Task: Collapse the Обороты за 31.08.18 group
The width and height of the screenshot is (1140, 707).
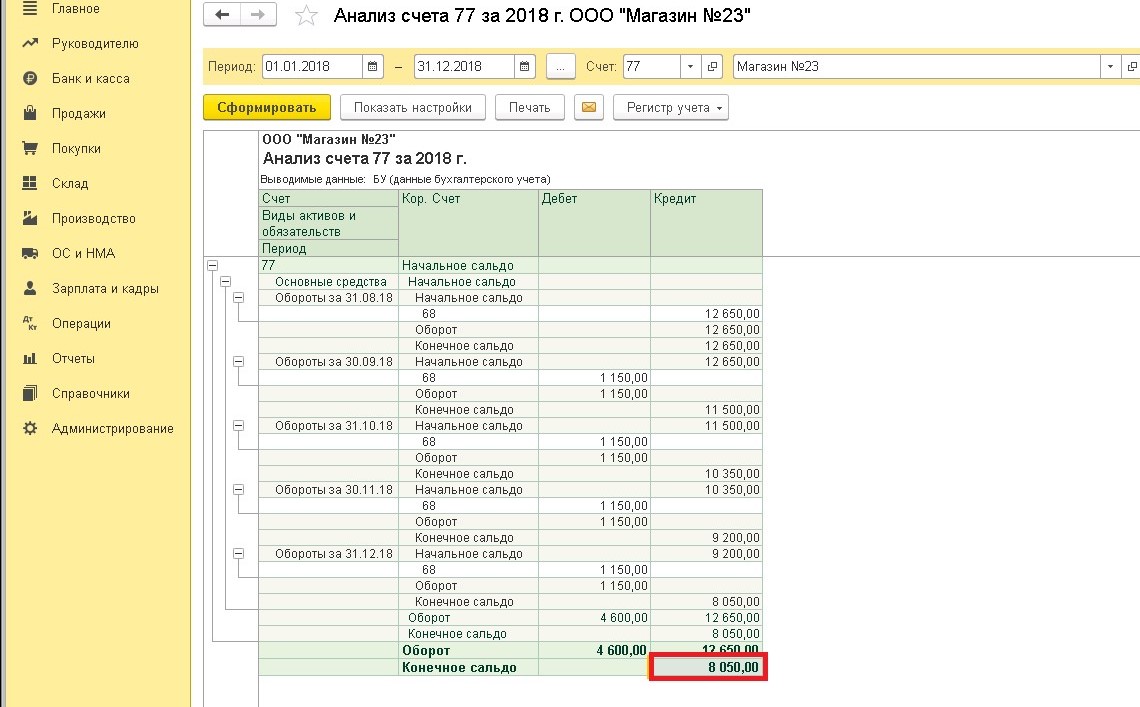Action: pyautogui.click(x=238, y=297)
